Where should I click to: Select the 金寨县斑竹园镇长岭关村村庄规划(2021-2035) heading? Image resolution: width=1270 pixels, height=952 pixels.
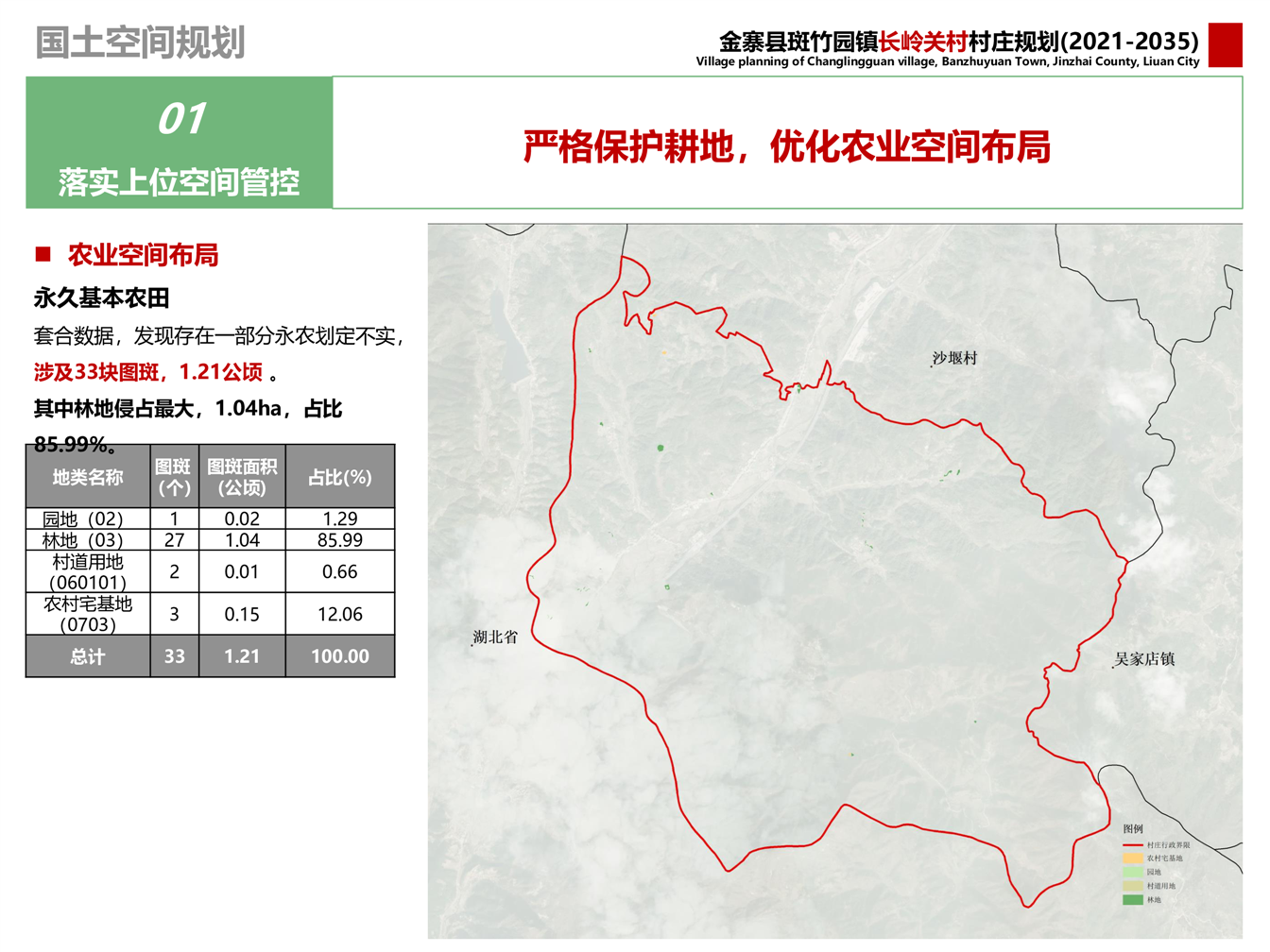click(959, 41)
